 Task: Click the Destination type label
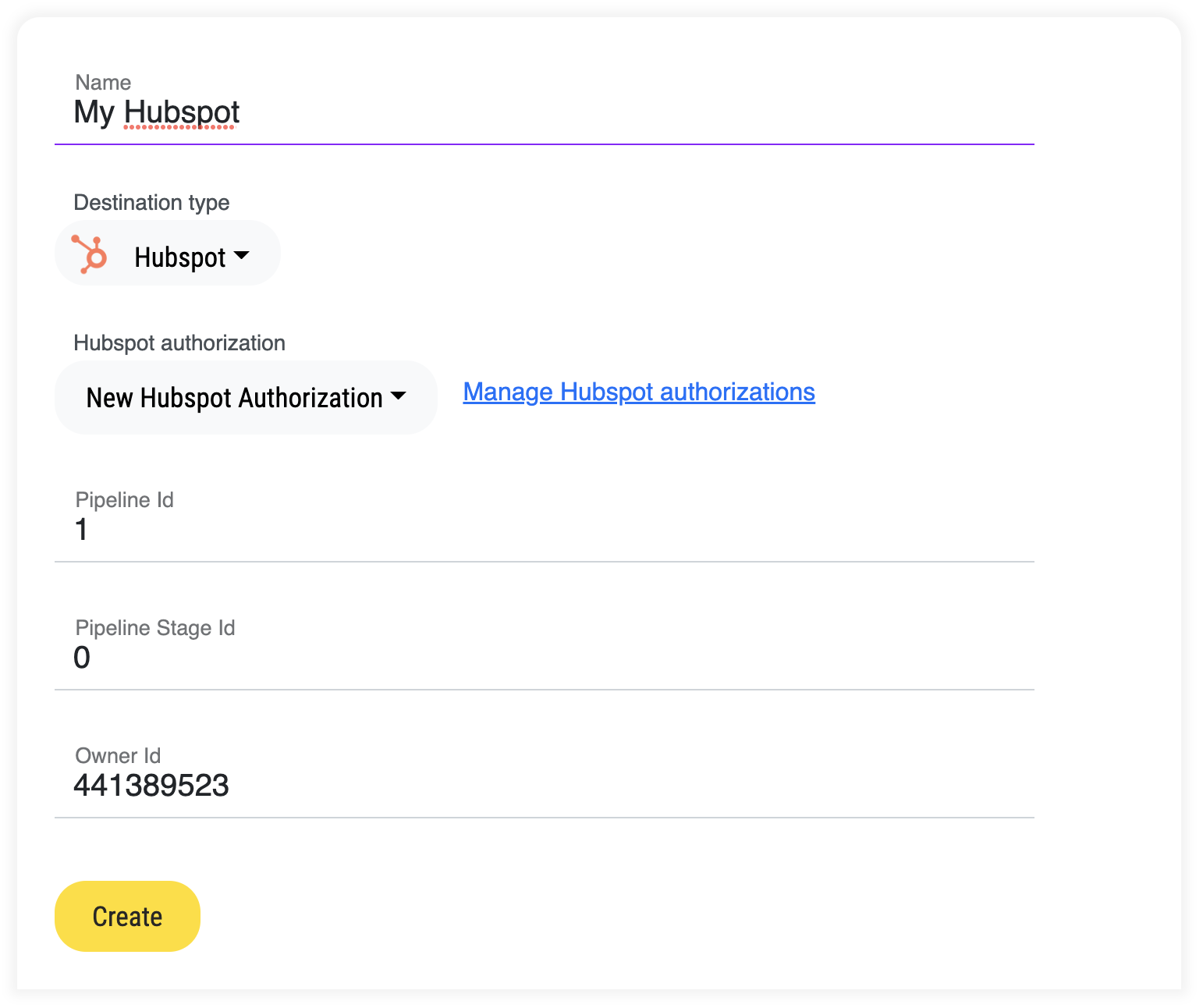pyautogui.click(x=151, y=203)
